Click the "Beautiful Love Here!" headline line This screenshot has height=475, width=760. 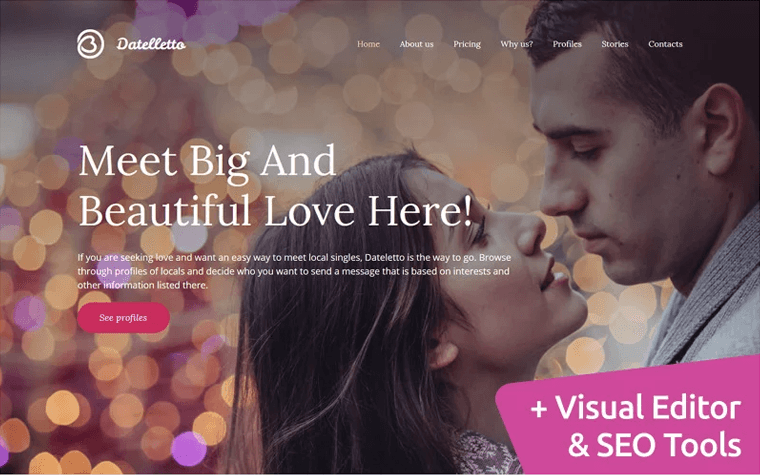pos(275,210)
